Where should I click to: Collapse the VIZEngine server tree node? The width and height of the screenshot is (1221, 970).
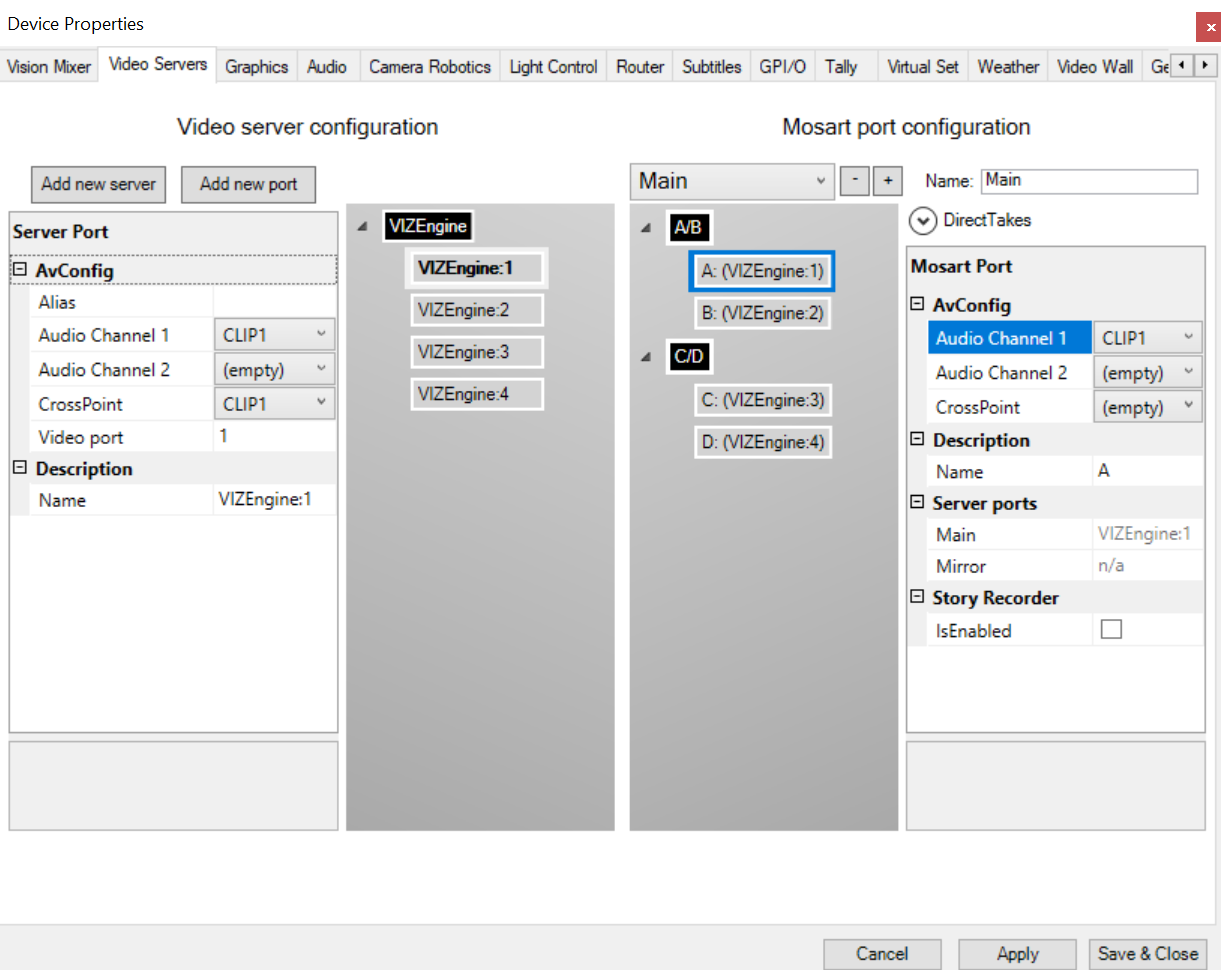362,227
